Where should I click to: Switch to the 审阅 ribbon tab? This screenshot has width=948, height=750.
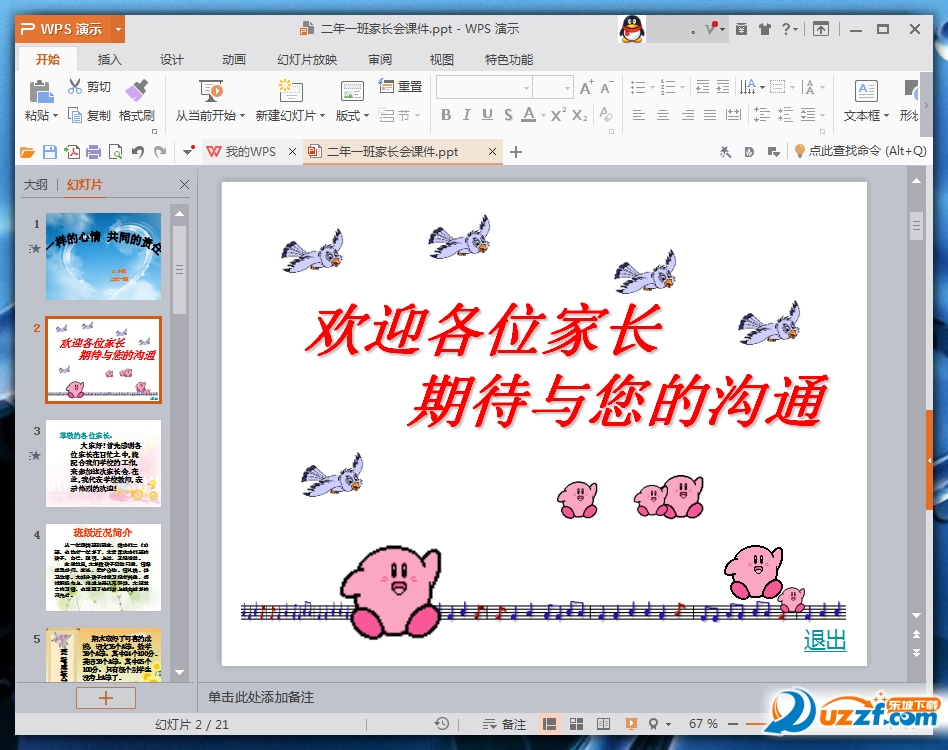pyautogui.click(x=380, y=59)
